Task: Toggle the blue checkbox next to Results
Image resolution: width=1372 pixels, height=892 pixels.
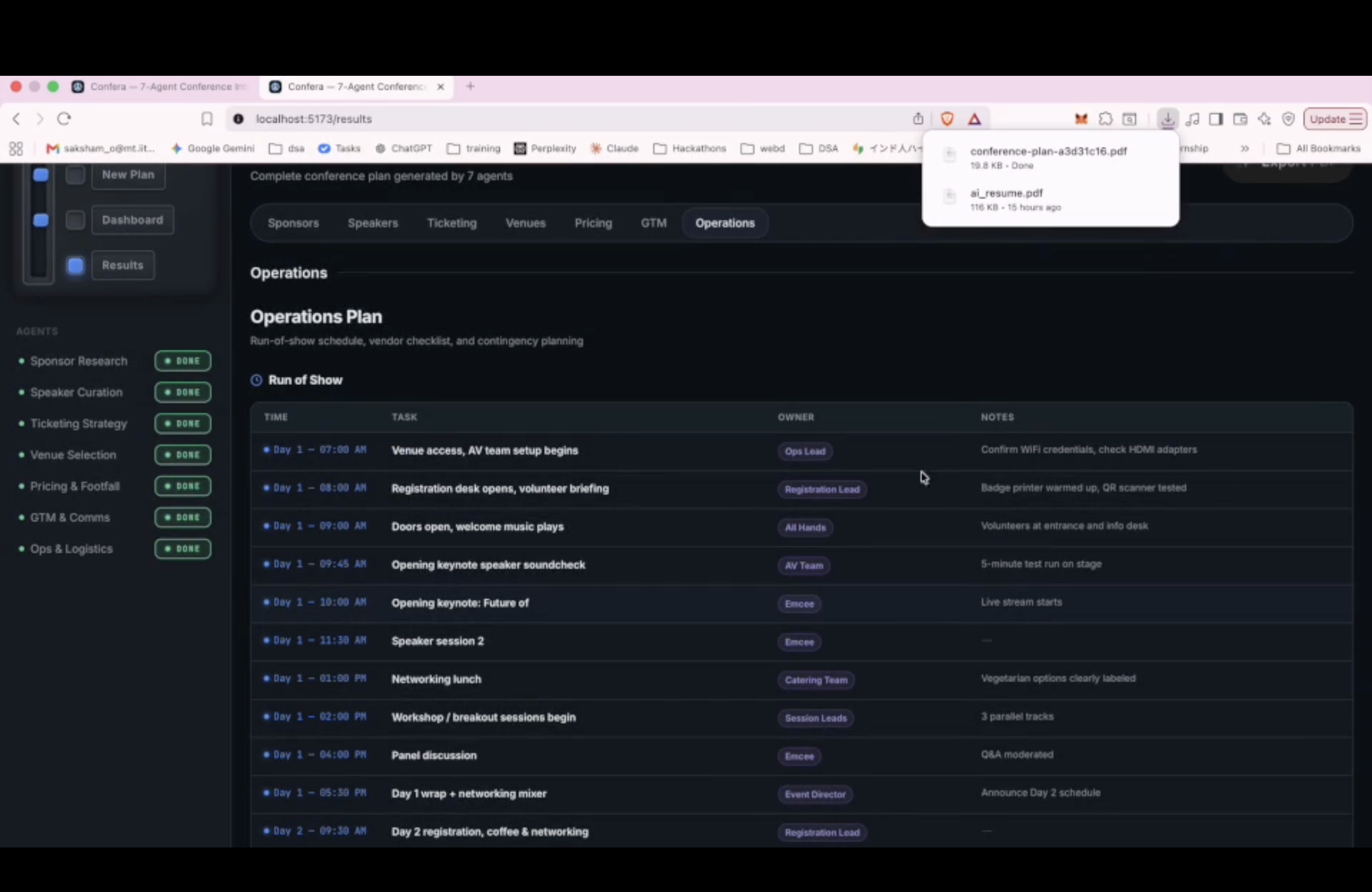Action: pyautogui.click(x=75, y=265)
